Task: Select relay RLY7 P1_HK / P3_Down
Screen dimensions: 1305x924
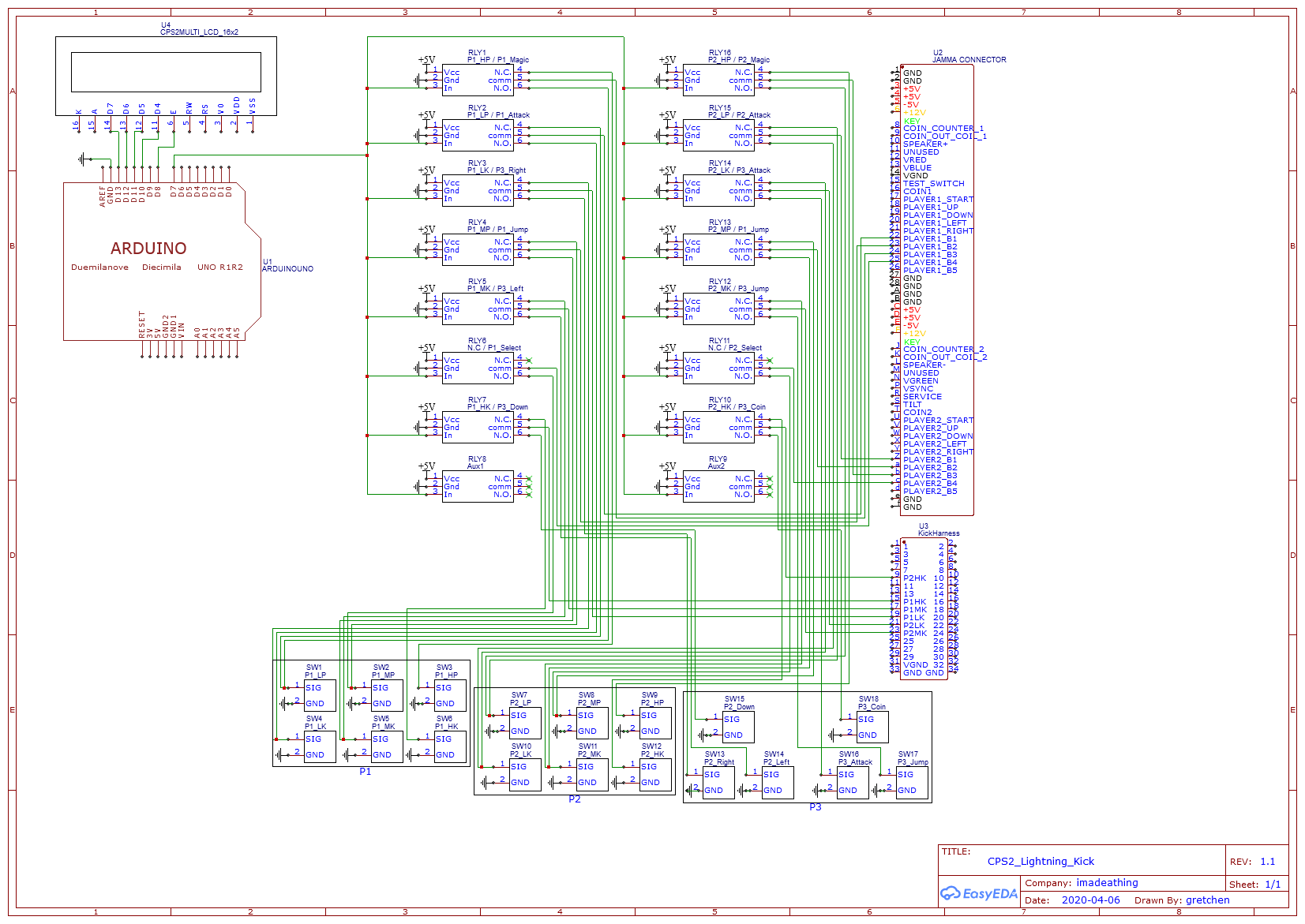Action: click(x=478, y=427)
